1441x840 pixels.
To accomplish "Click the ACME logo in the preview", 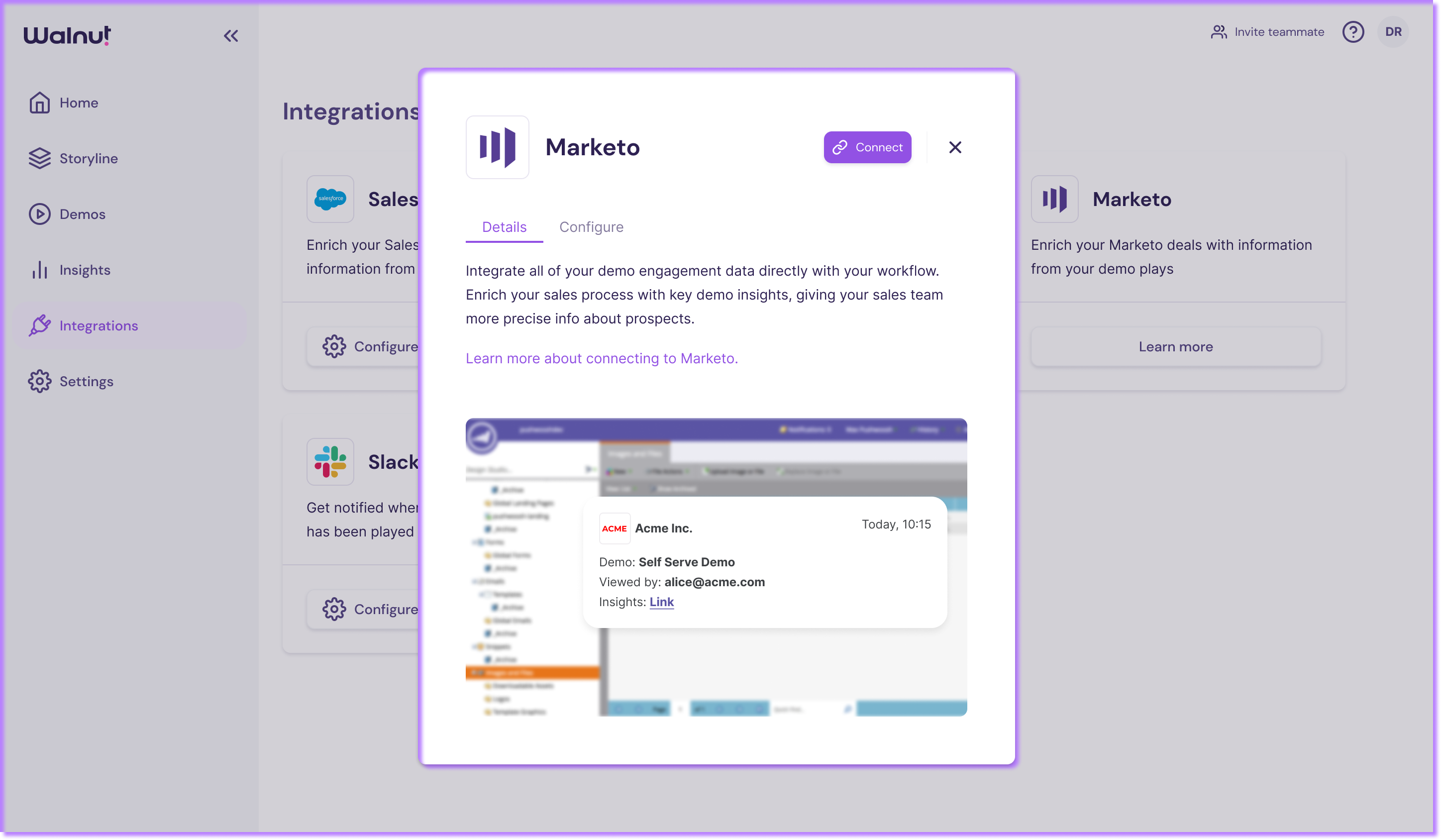I will tap(614, 528).
